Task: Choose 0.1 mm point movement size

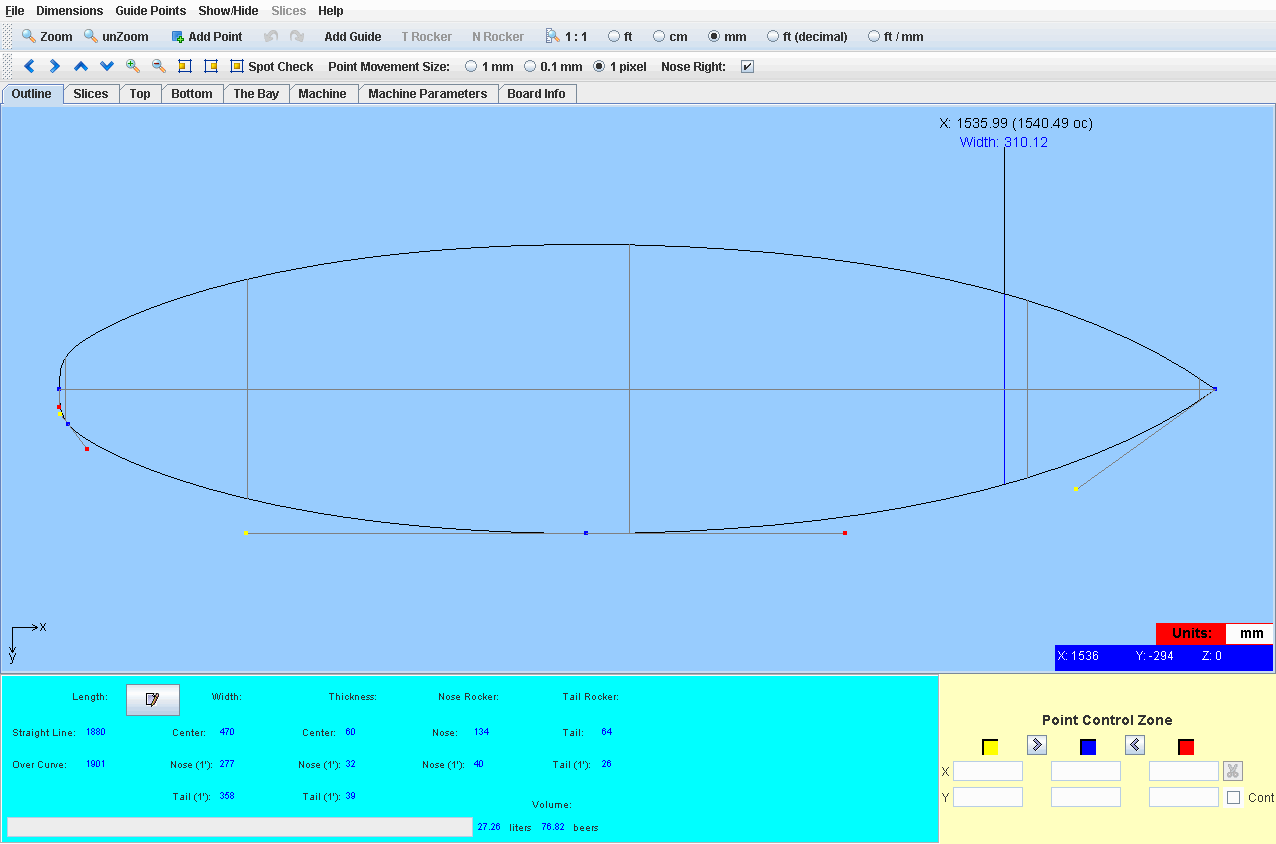Action: coord(530,67)
